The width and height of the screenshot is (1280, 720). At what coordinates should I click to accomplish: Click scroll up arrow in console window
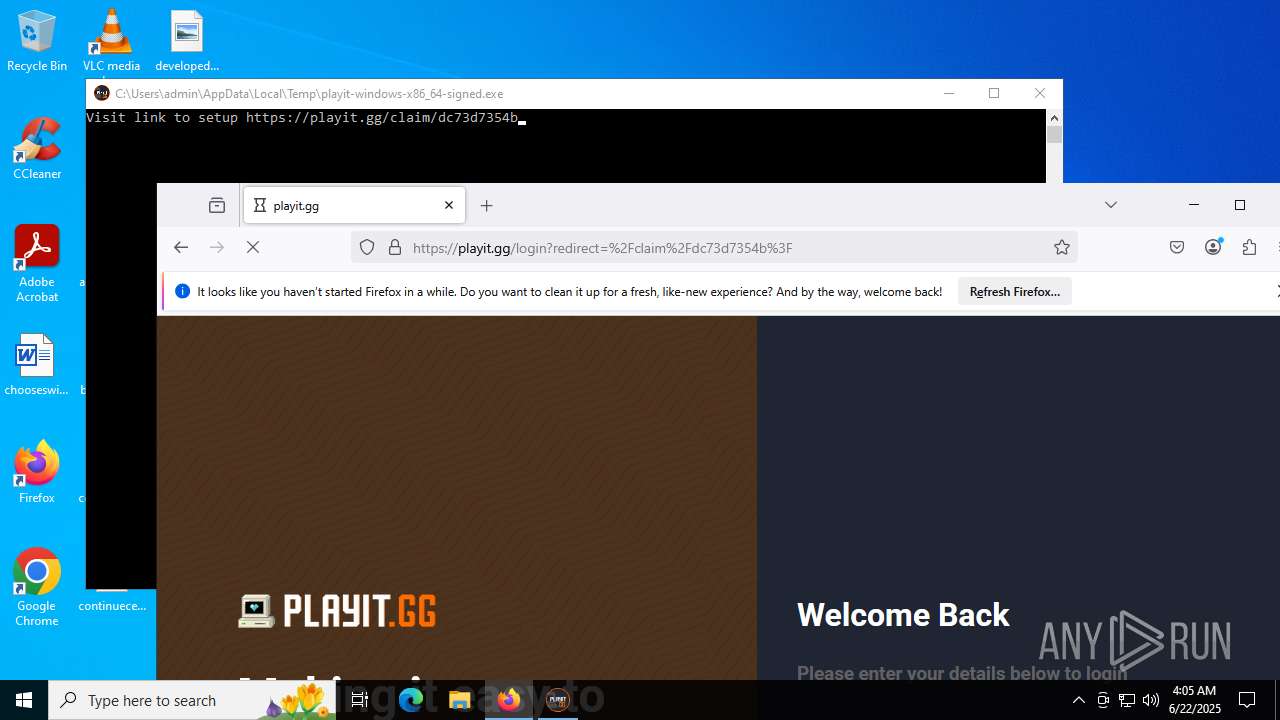[x=1054, y=117]
